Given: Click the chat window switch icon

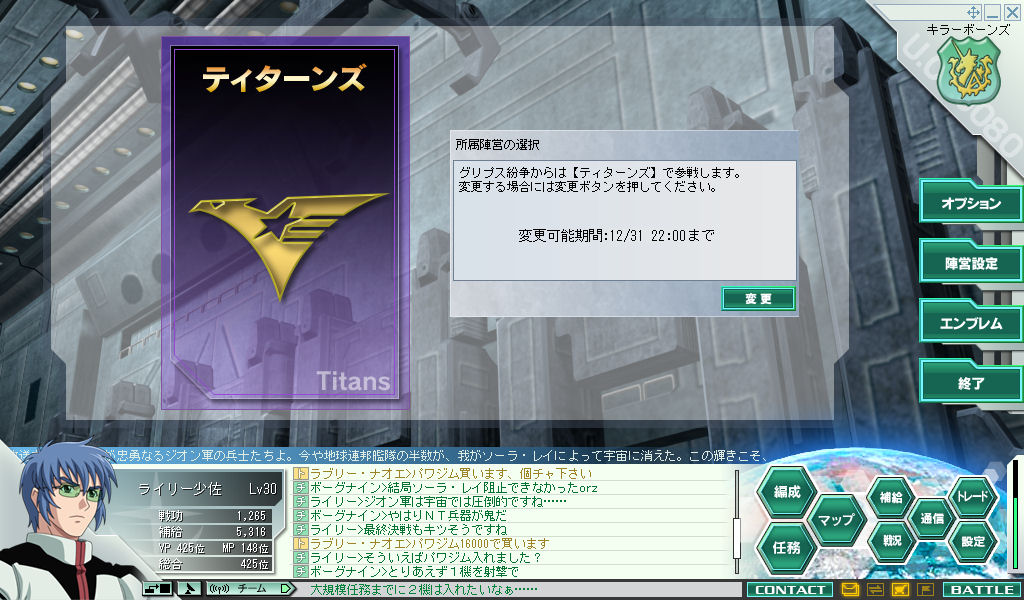Looking at the screenshot, I should click(x=157, y=589).
